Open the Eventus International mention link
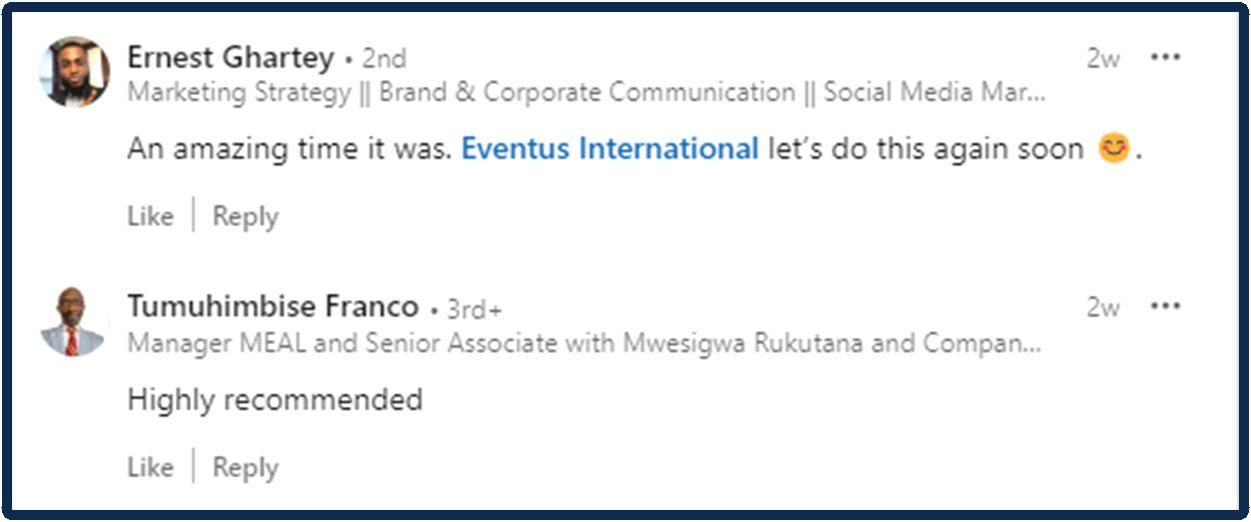 point(609,149)
